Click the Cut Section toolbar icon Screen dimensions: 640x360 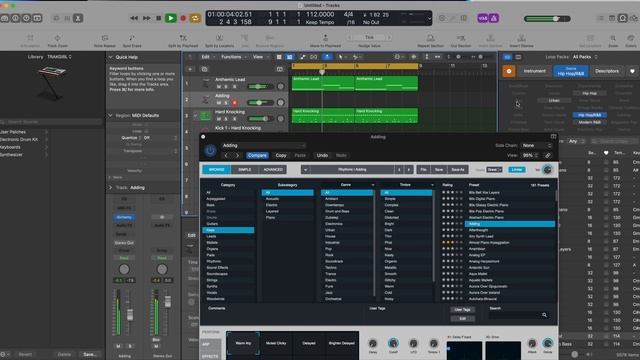click(461, 38)
